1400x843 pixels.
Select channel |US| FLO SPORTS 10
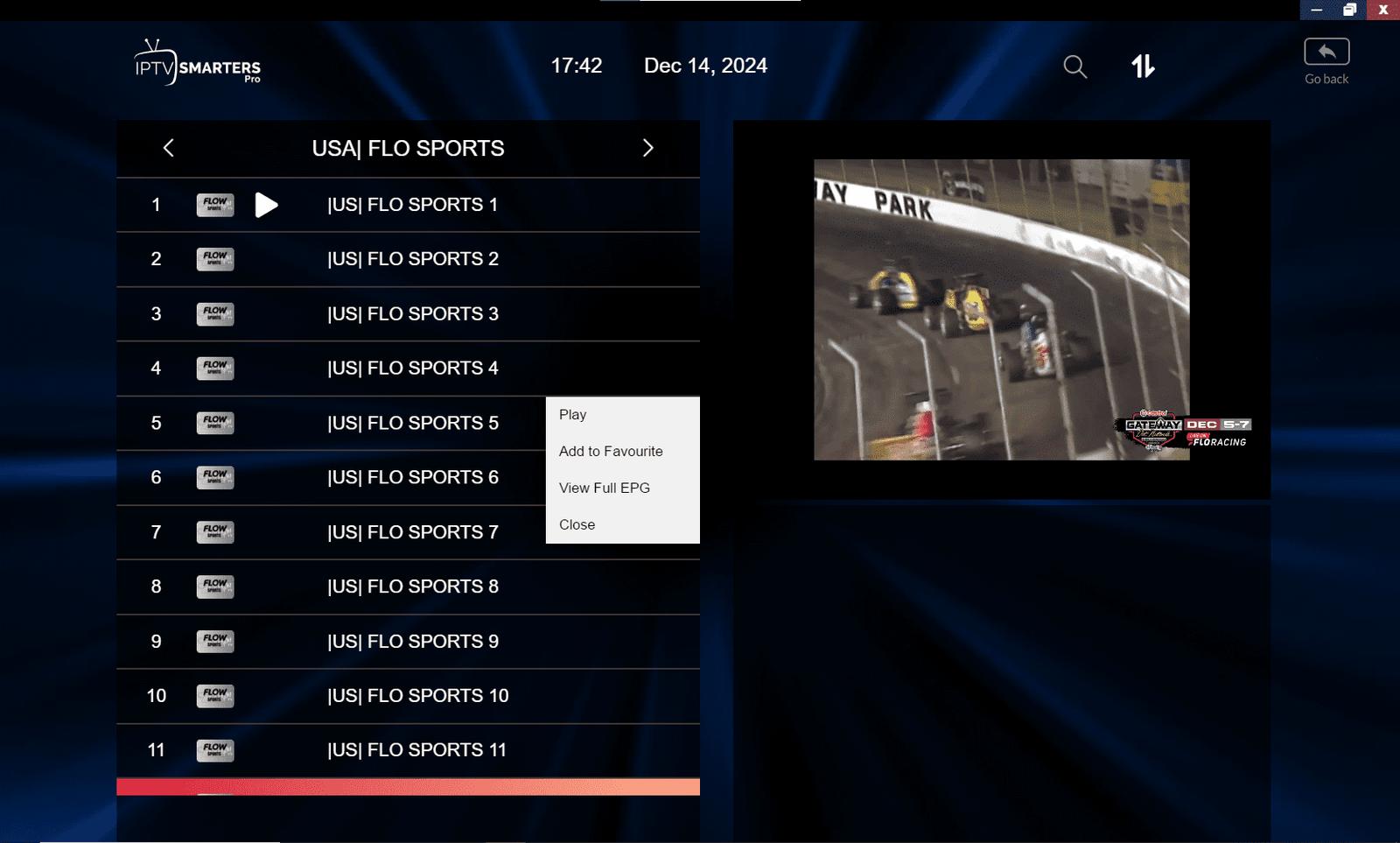(408, 696)
